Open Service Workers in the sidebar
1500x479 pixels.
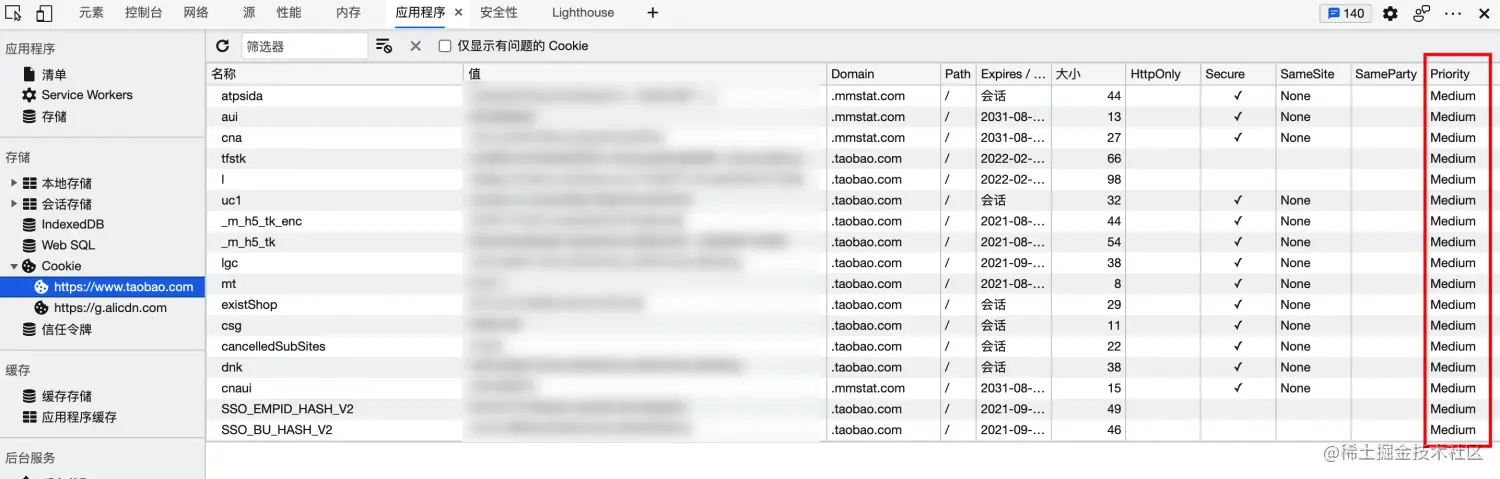coord(87,95)
